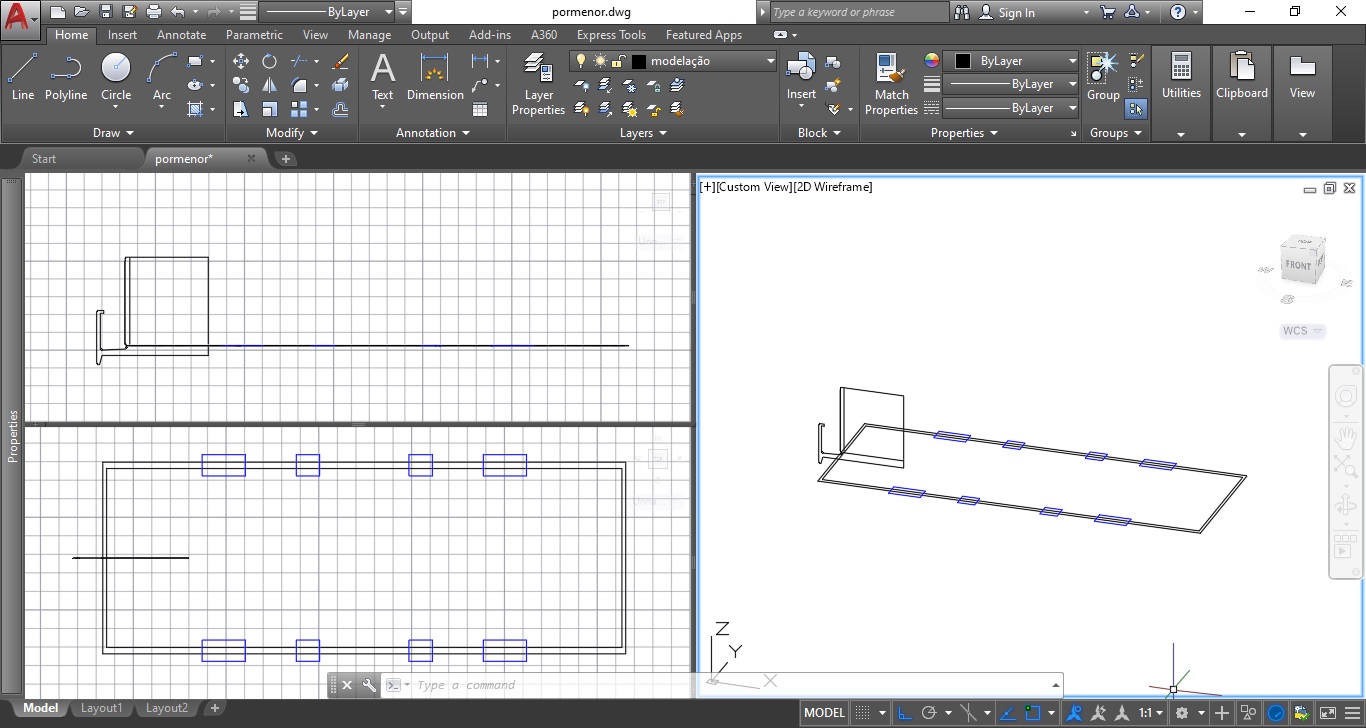Click Sign In link
The height and width of the screenshot is (728, 1366).
1016,12
